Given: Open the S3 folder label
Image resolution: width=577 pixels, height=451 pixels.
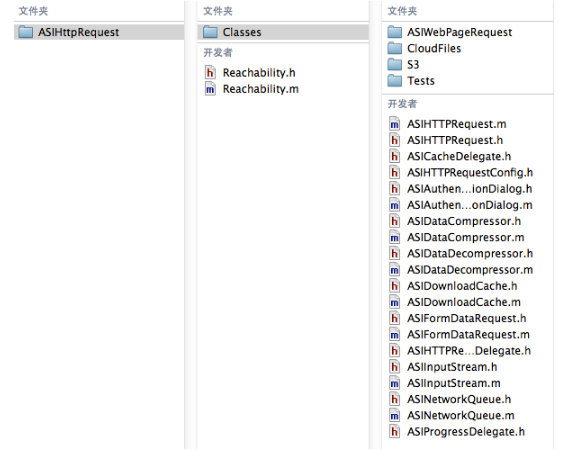Looking at the screenshot, I should click(413, 64).
